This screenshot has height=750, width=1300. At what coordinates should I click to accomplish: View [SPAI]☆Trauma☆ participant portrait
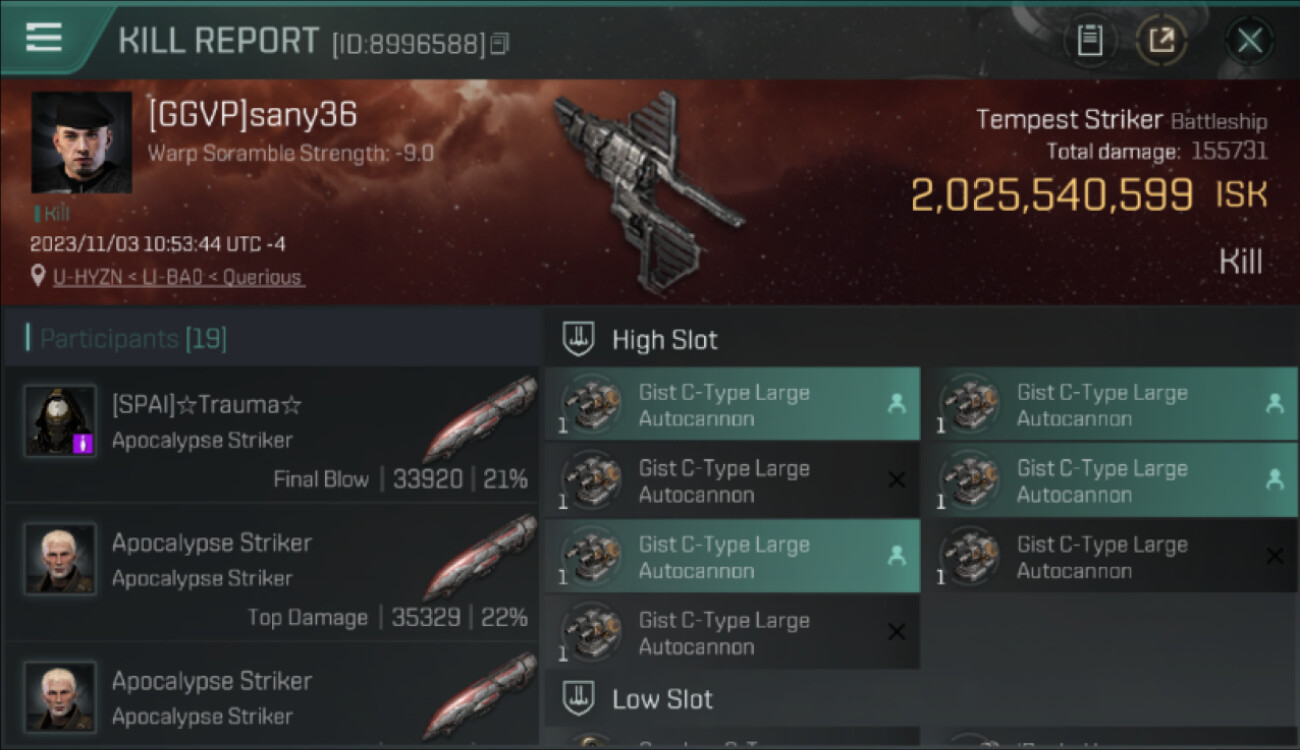click(x=60, y=420)
